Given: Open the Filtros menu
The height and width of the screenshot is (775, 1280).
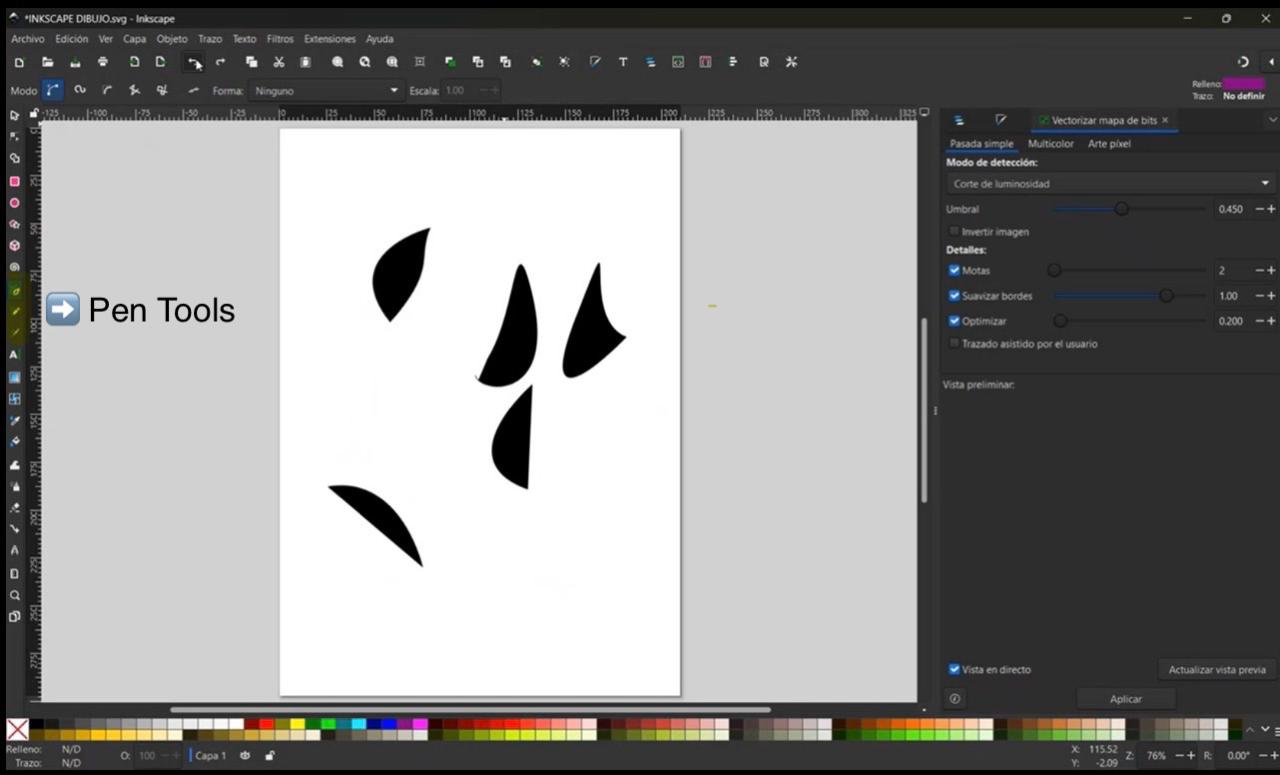Looking at the screenshot, I should 280,39.
